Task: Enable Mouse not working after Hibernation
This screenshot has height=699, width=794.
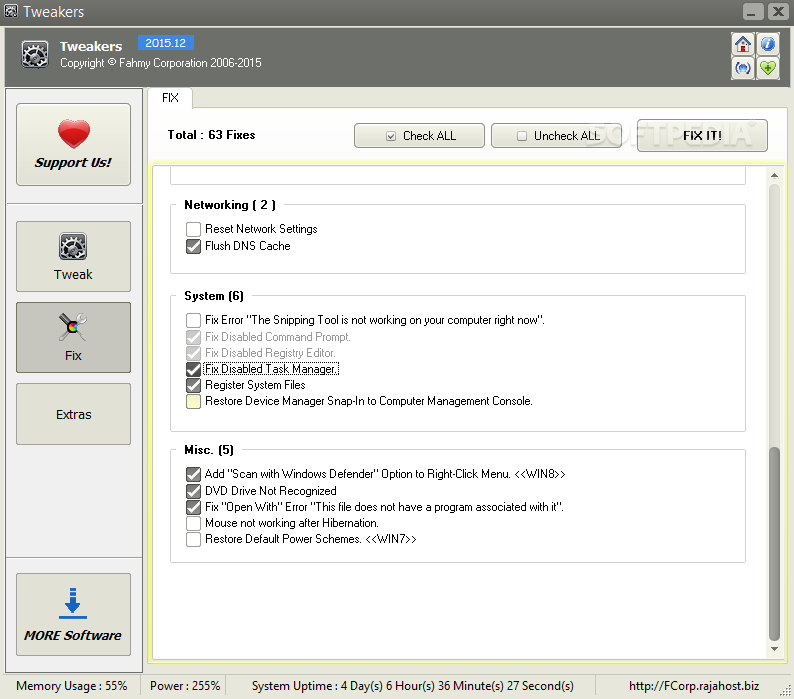Action: click(193, 523)
